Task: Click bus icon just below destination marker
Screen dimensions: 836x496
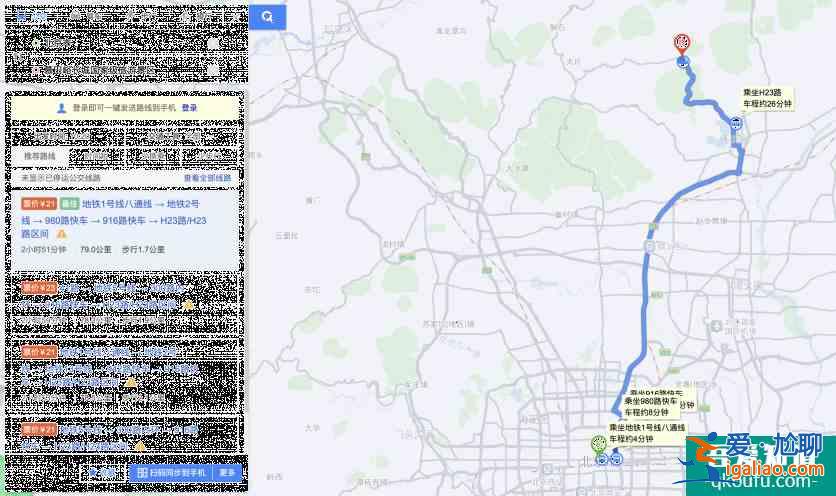Action: click(x=683, y=62)
